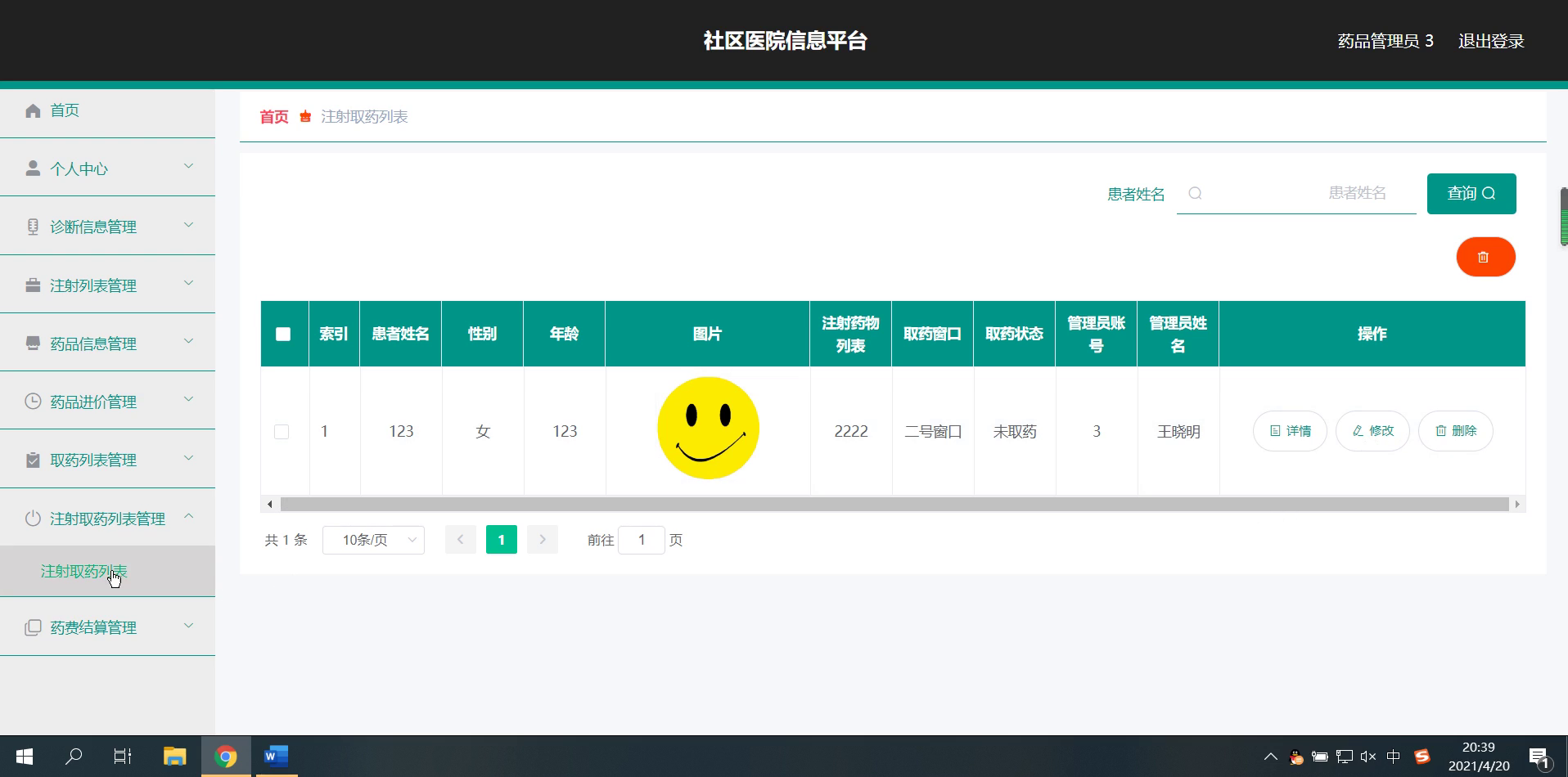
Task: Click the 药品信息管理 sidebar icon
Action: (x=33, y=343)
